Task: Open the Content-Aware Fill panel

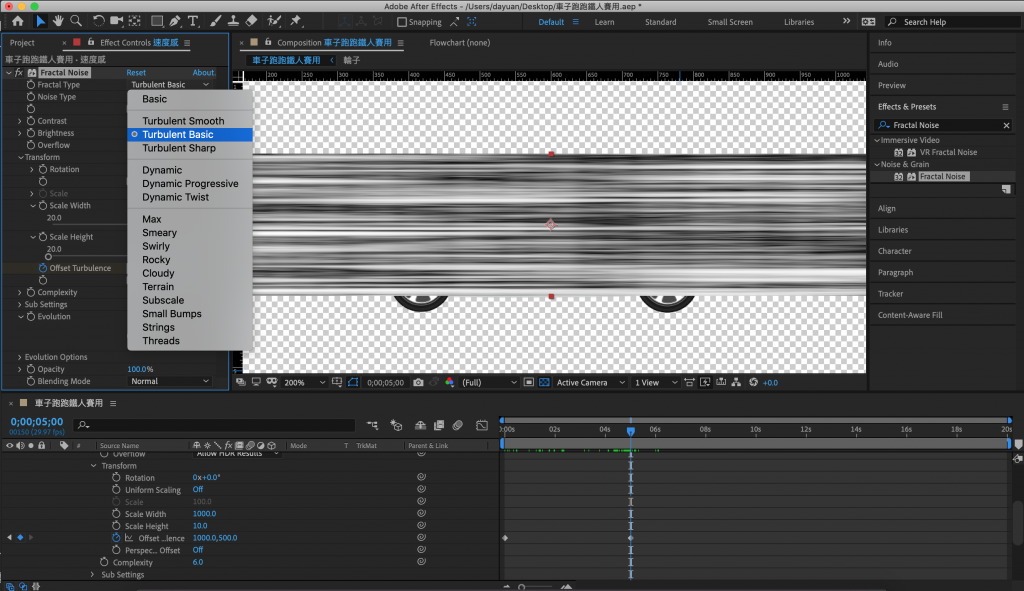Action: [909, 315]
